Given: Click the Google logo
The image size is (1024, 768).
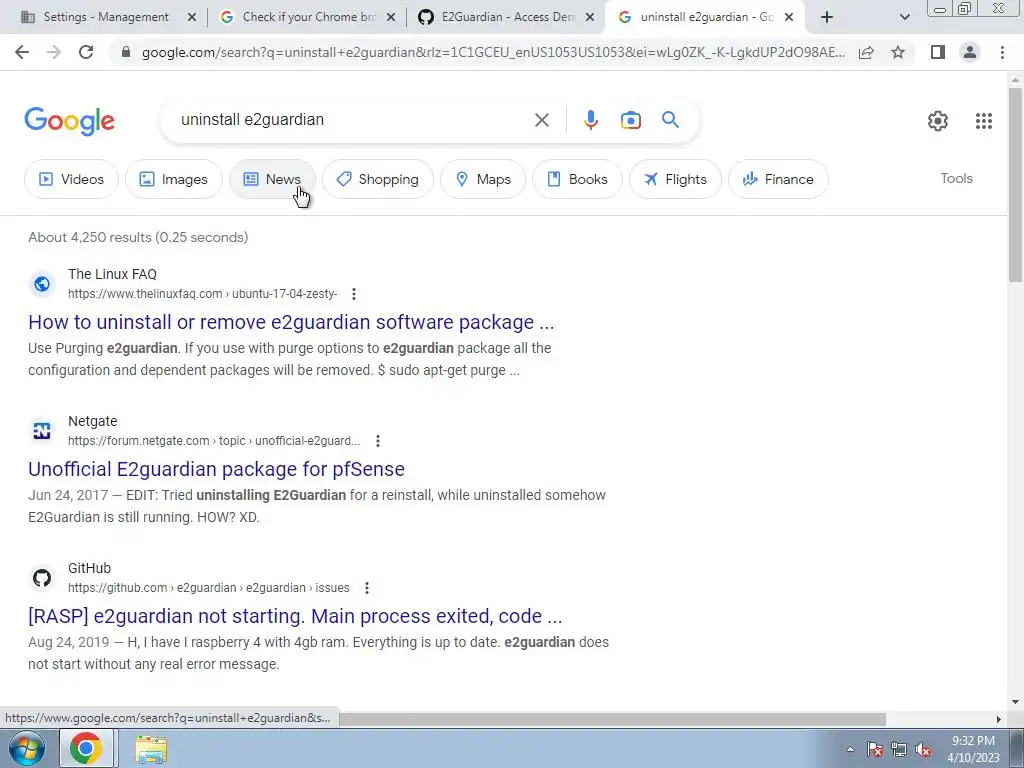Looking at the screenshot, I should (x=69, y=121).
